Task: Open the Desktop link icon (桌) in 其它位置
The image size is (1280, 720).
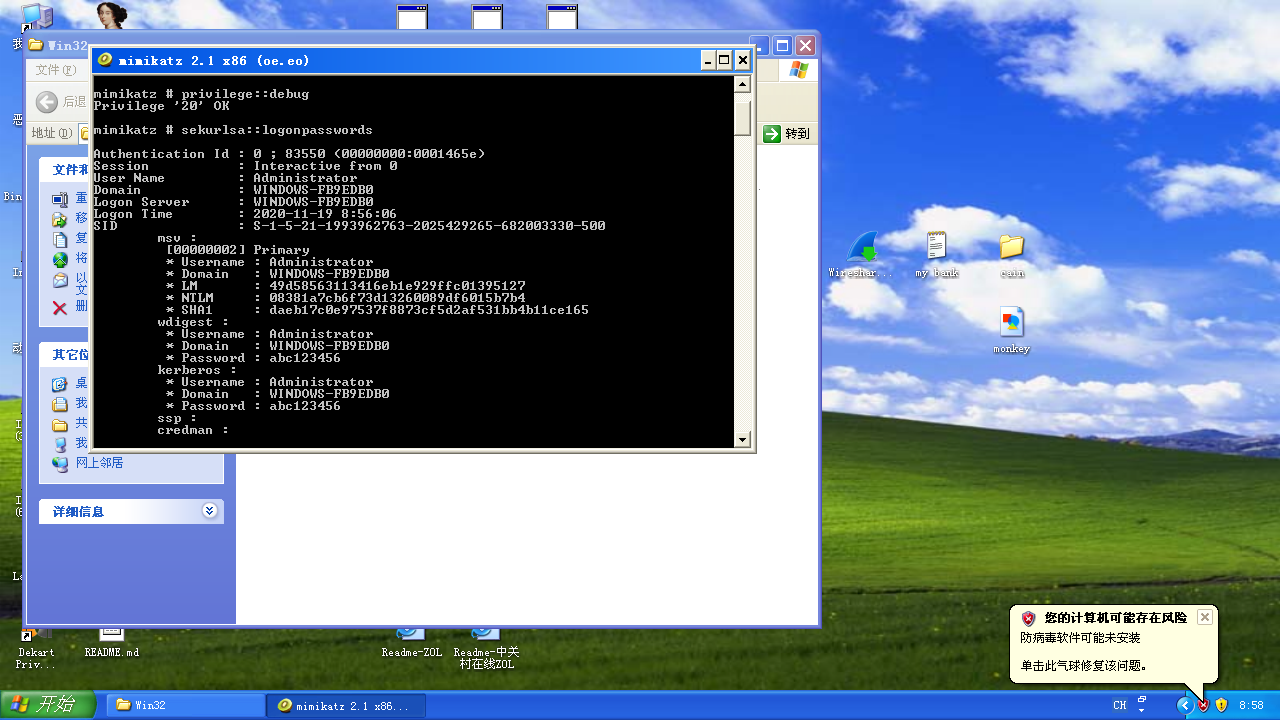Action: click(x=60, y=384)
